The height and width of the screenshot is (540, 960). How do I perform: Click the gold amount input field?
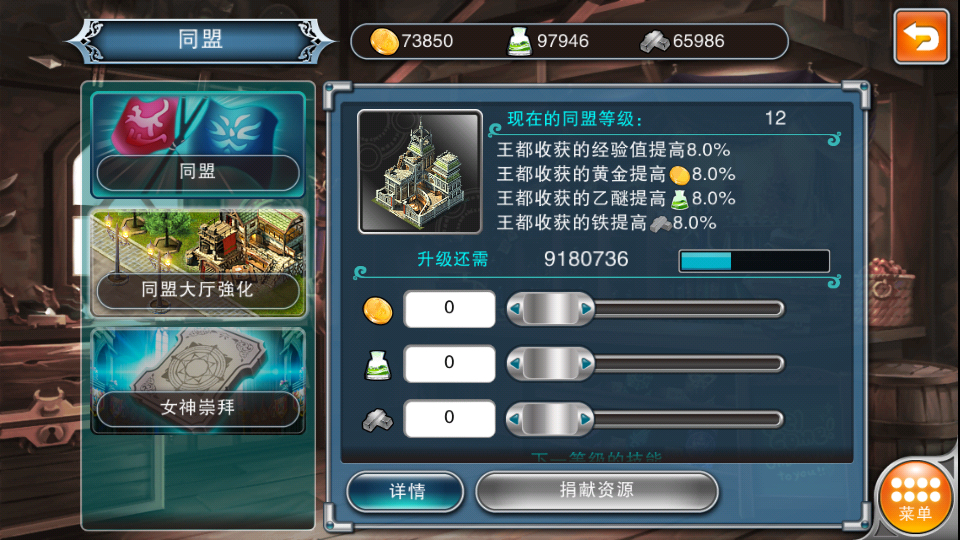[449, 309]
